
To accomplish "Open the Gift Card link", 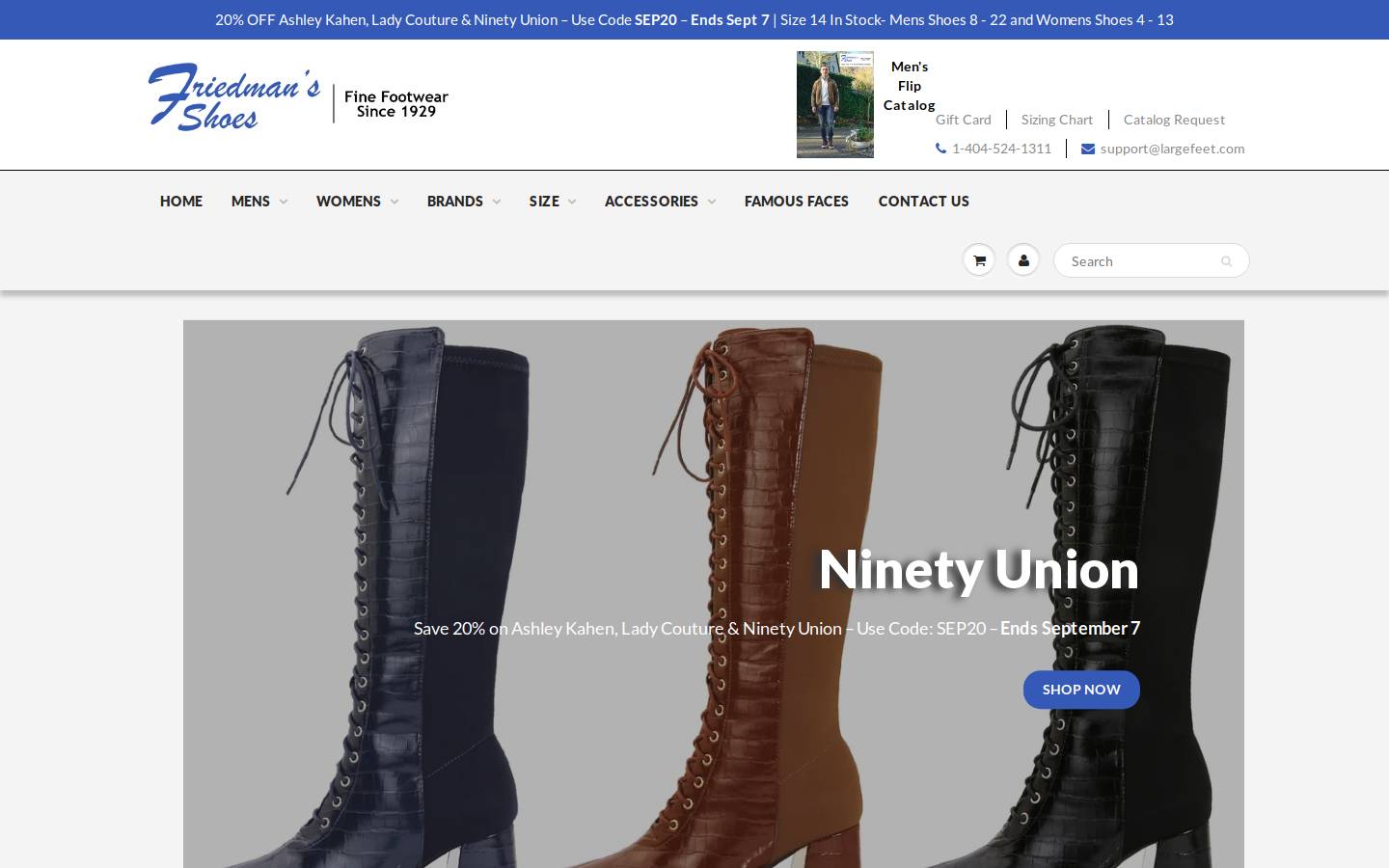I will tap(964, 120).
